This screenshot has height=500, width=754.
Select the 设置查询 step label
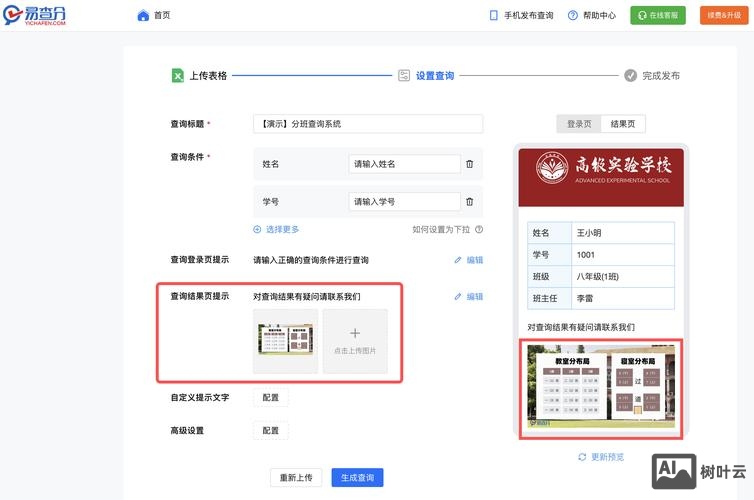[435, 75]
